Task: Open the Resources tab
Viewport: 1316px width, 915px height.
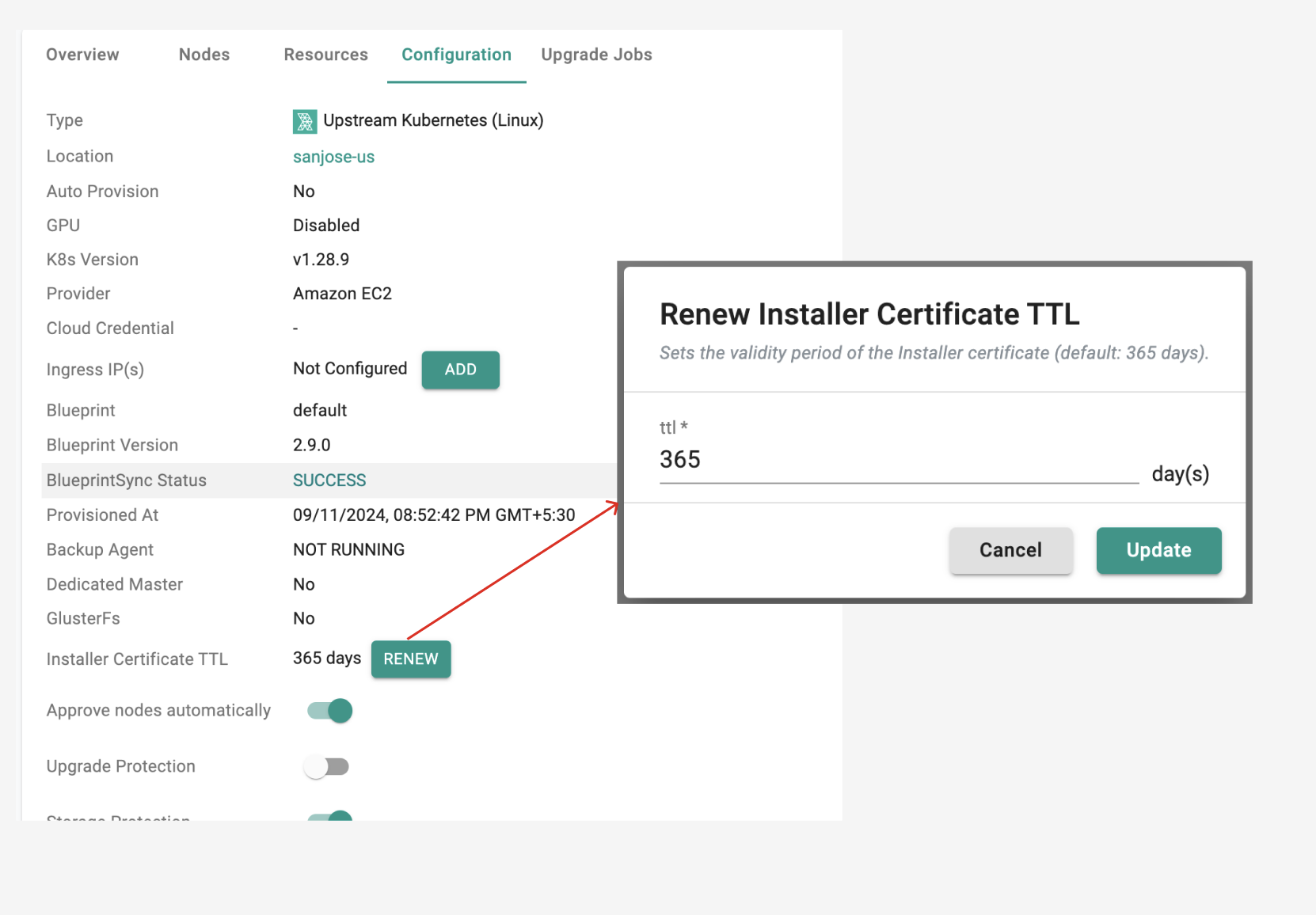Action: tap(326, 55)
